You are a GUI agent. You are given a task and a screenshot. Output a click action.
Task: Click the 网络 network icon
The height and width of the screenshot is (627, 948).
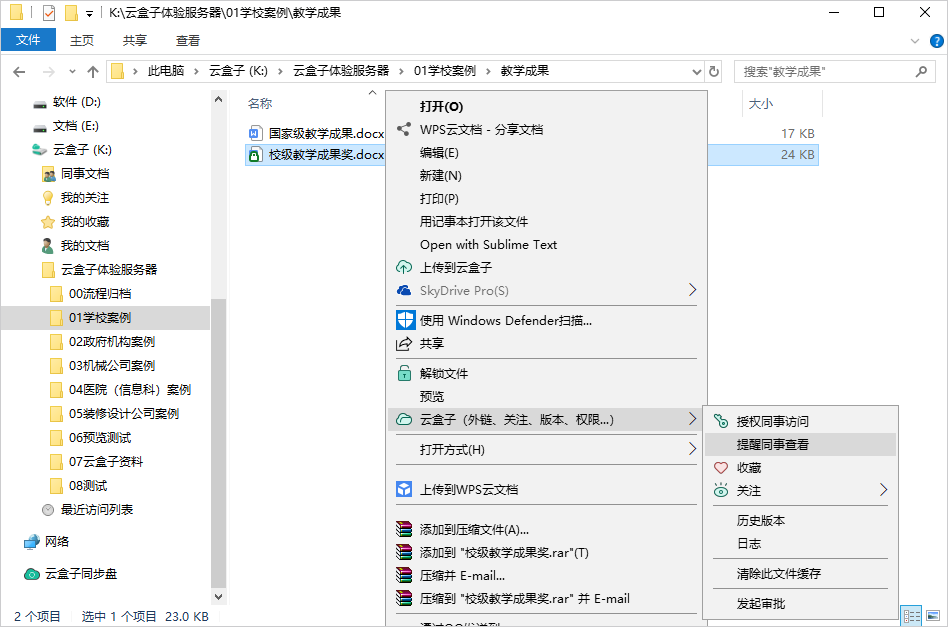31,542
